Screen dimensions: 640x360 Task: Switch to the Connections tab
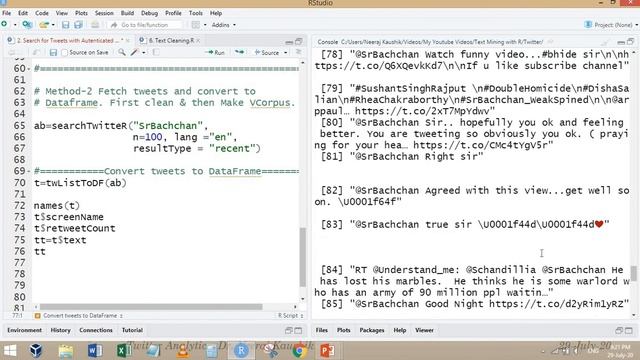click(x=96, y=330)
